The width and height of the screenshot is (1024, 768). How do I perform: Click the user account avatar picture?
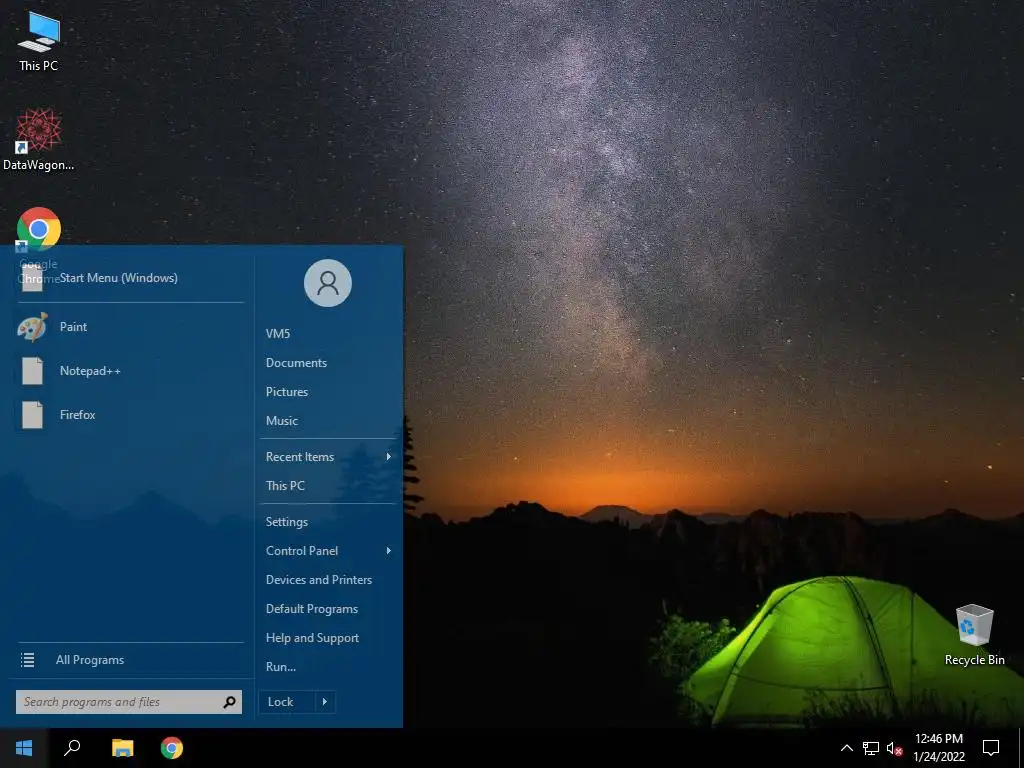click(328, 283)
